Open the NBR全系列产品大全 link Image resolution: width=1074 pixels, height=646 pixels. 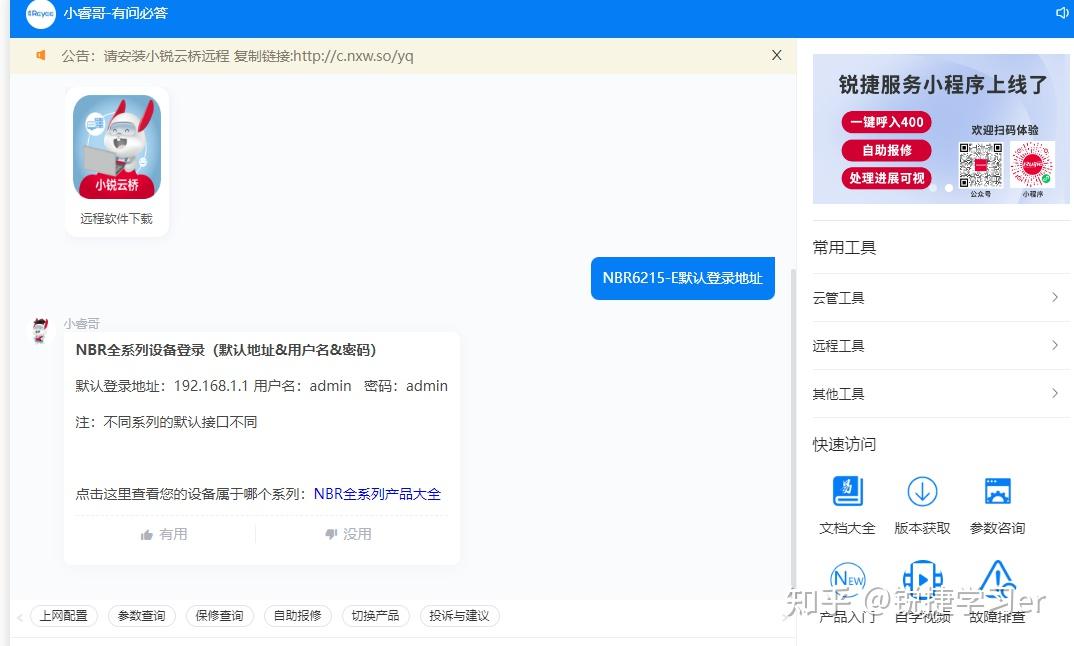point(377,494)
